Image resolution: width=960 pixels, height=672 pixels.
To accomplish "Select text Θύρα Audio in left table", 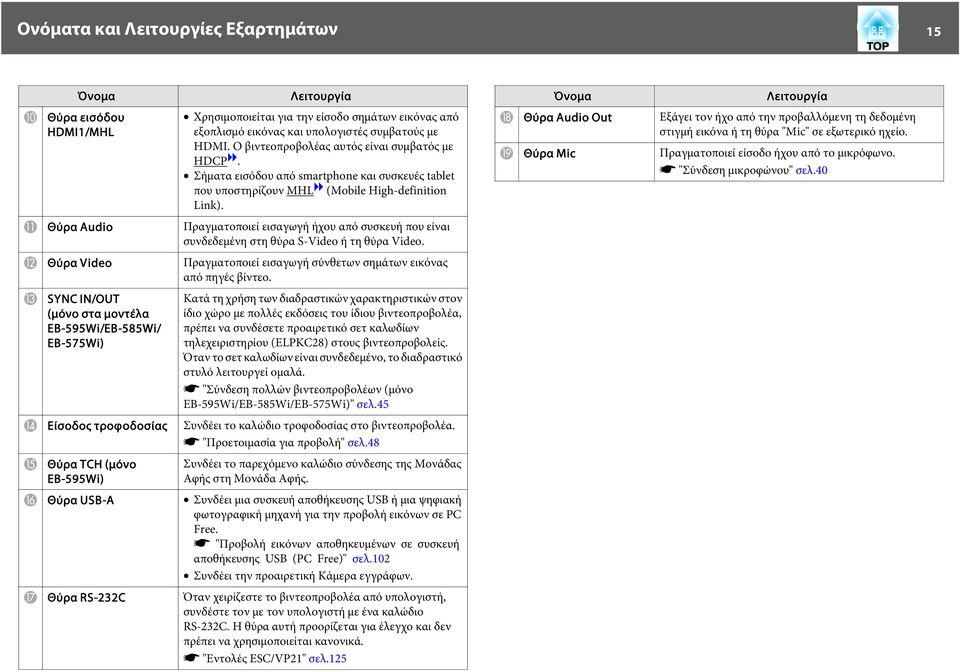I will 80,226.
